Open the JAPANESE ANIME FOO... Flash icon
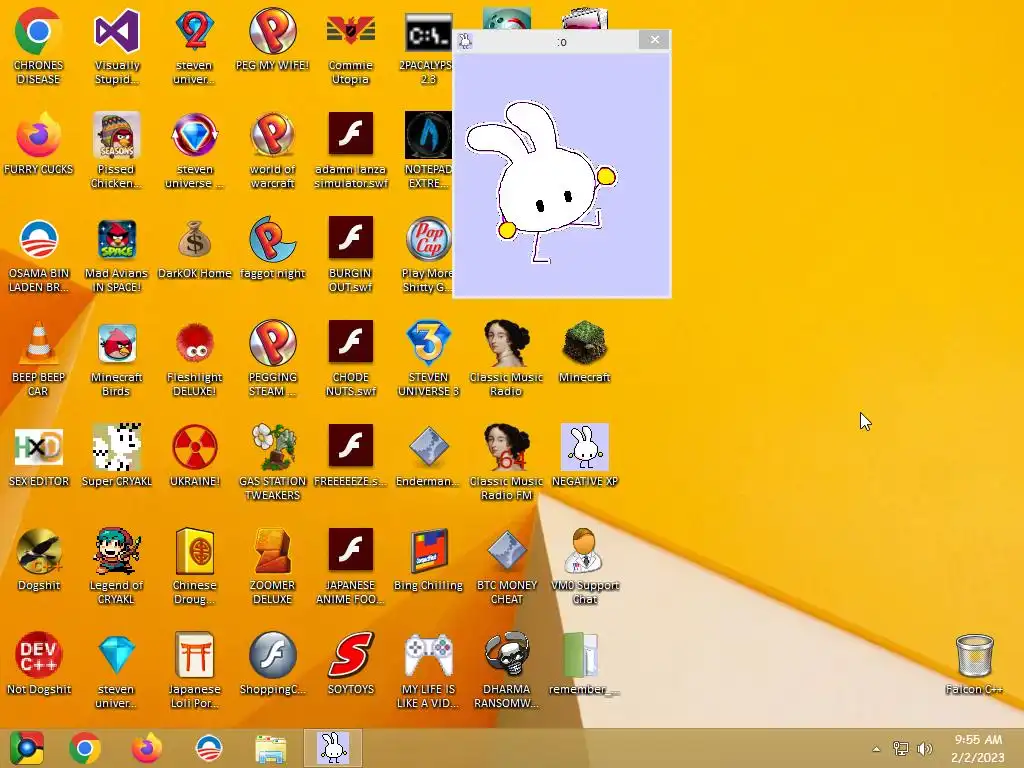Screen dimensions: 1024x768 [x=350, y=550]
